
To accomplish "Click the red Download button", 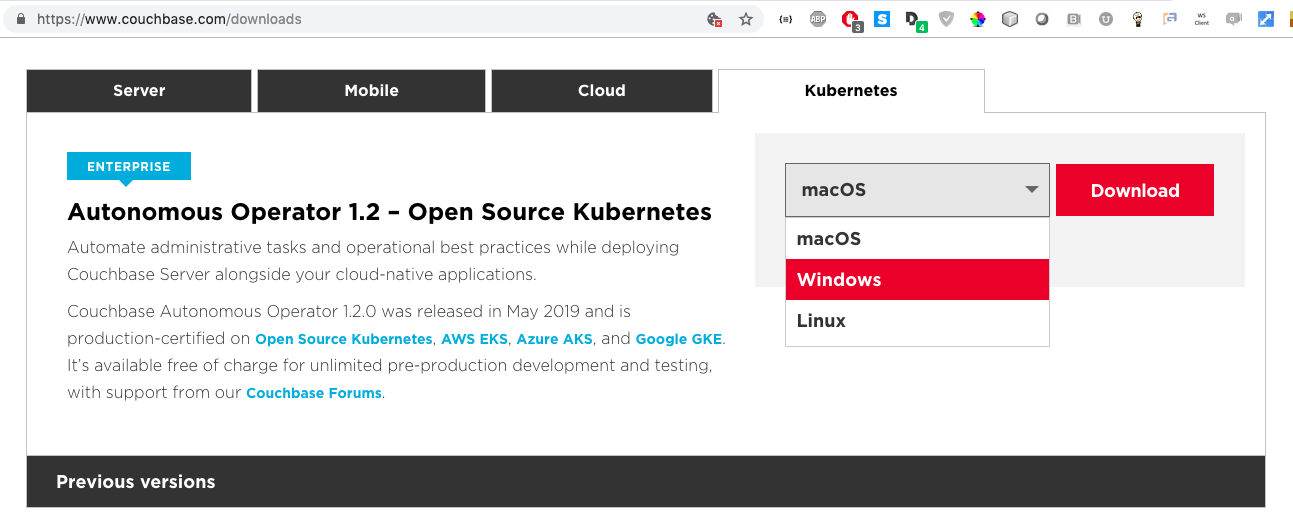I will [1135, 190].
